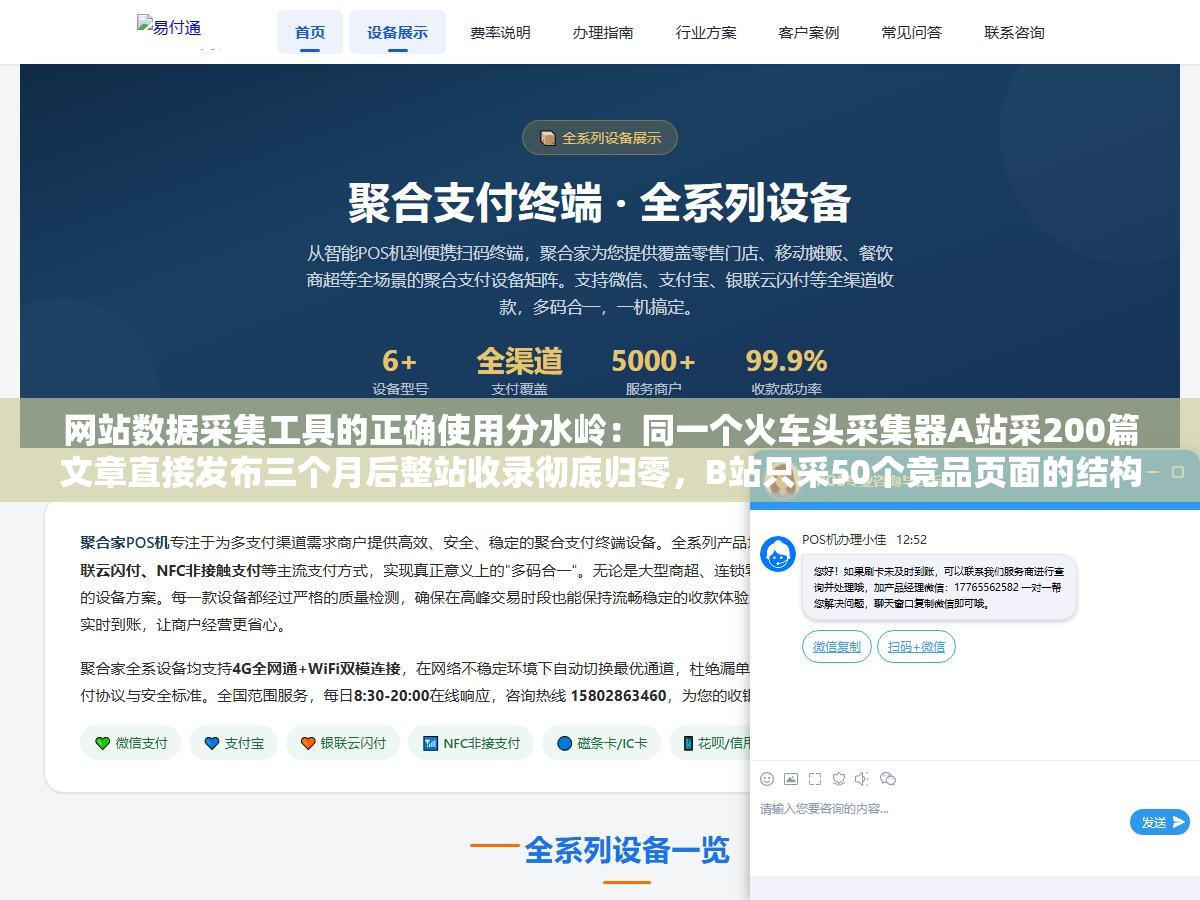Open 行业方案 menu item

tap(706, 32)
